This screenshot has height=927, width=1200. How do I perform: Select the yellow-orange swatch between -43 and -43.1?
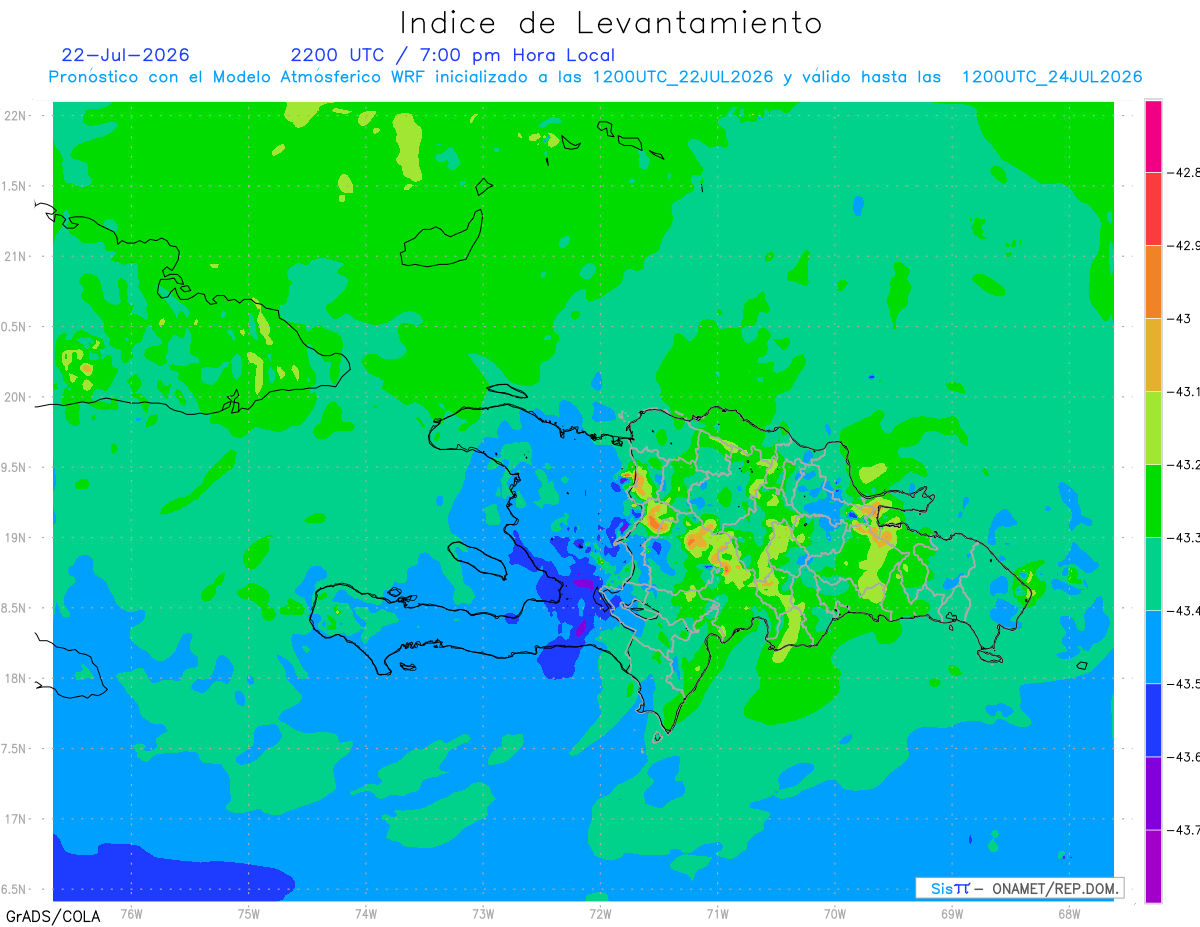coord(1153,355)
